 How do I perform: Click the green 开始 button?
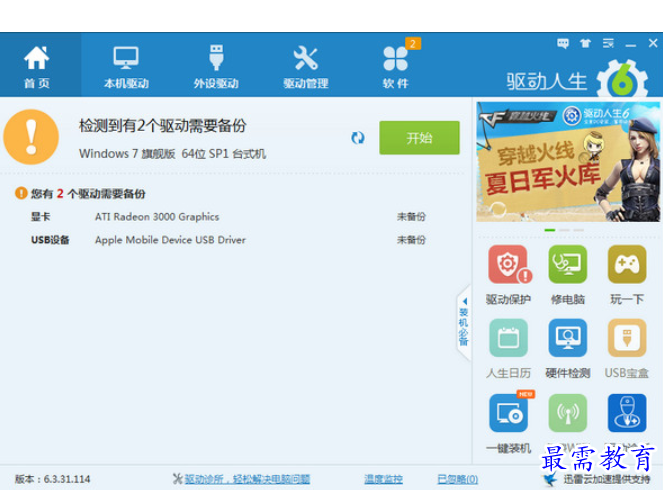419,137
